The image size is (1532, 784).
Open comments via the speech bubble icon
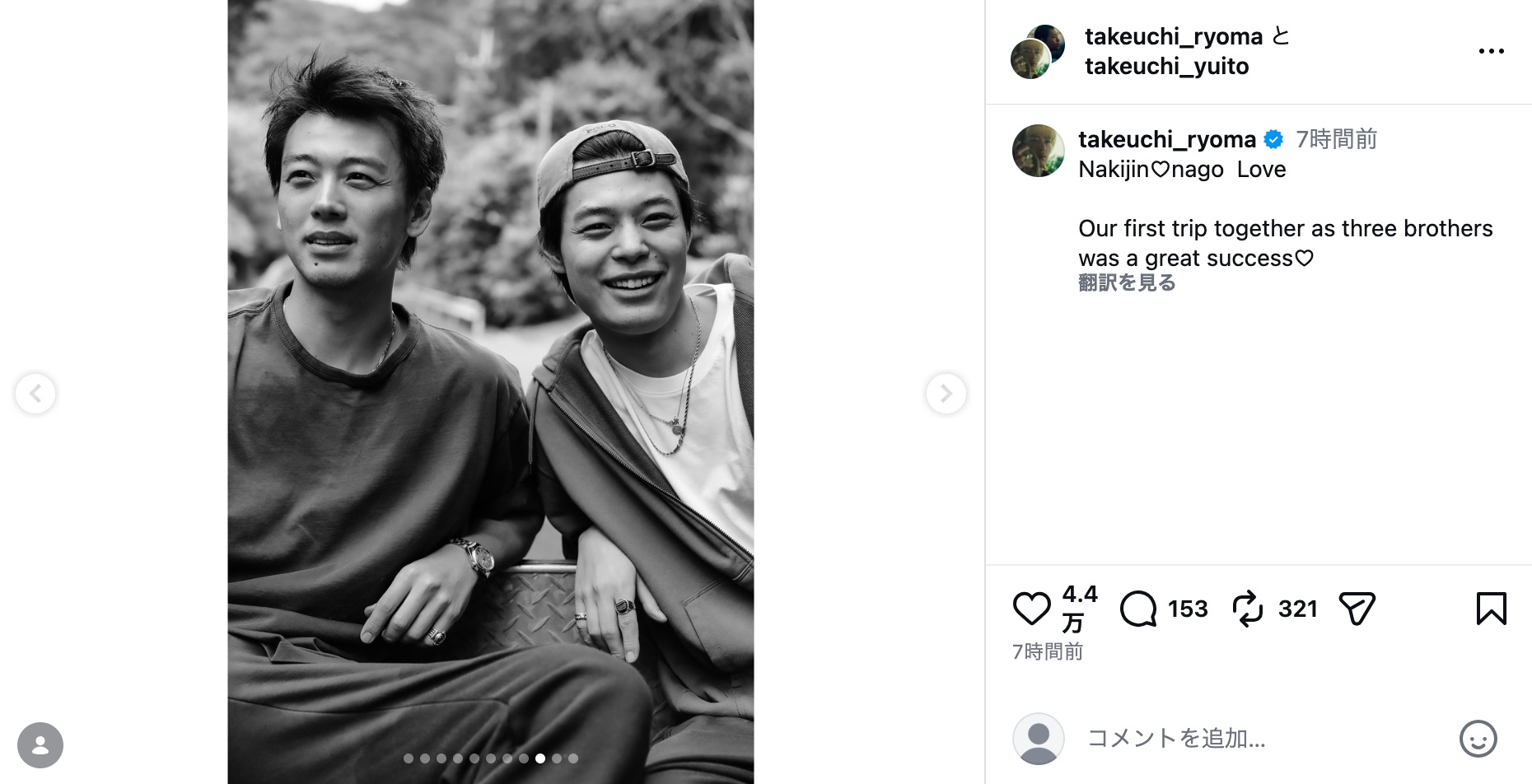pos(1139,609)
